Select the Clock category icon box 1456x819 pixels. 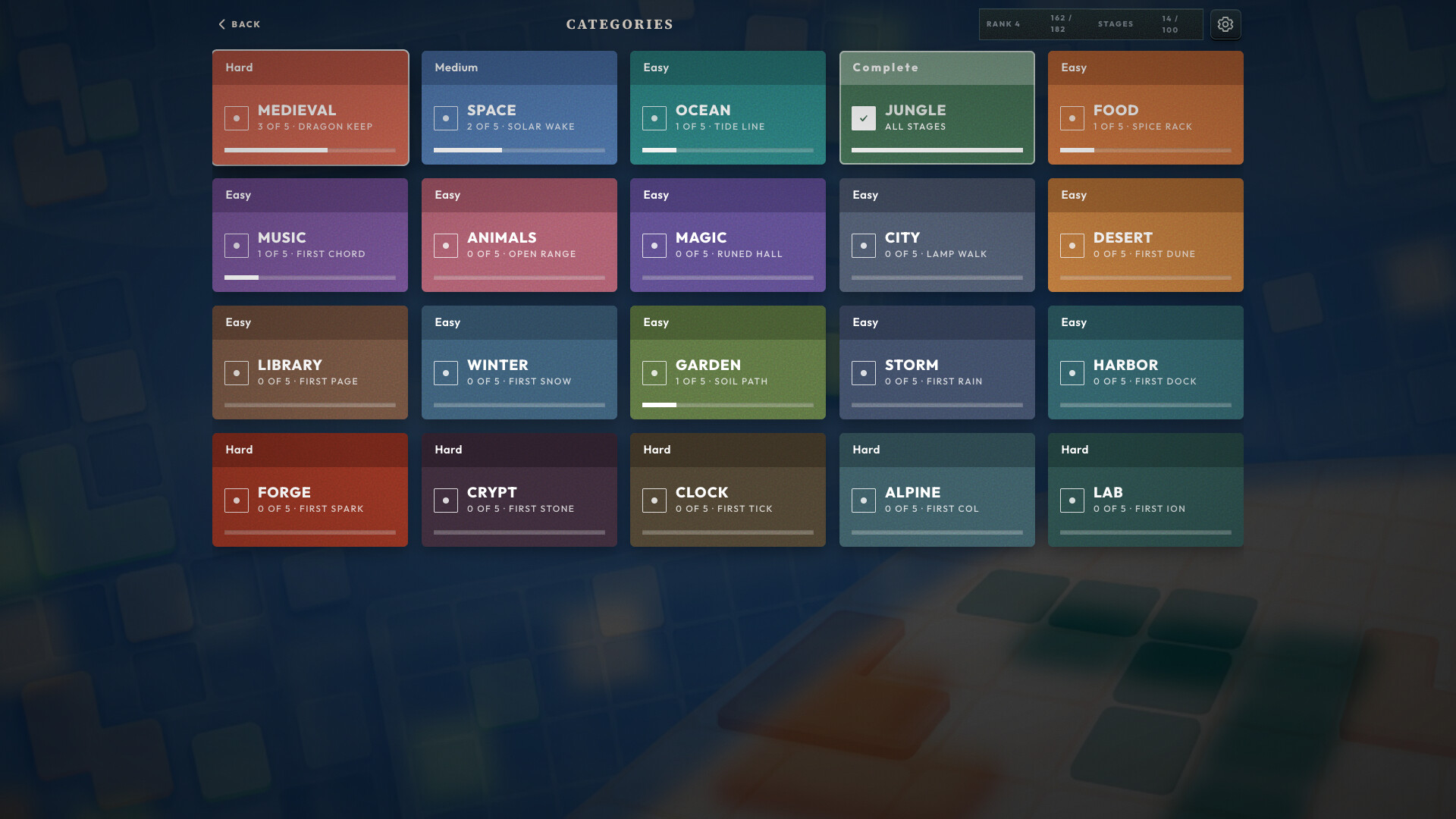point(654,500)
